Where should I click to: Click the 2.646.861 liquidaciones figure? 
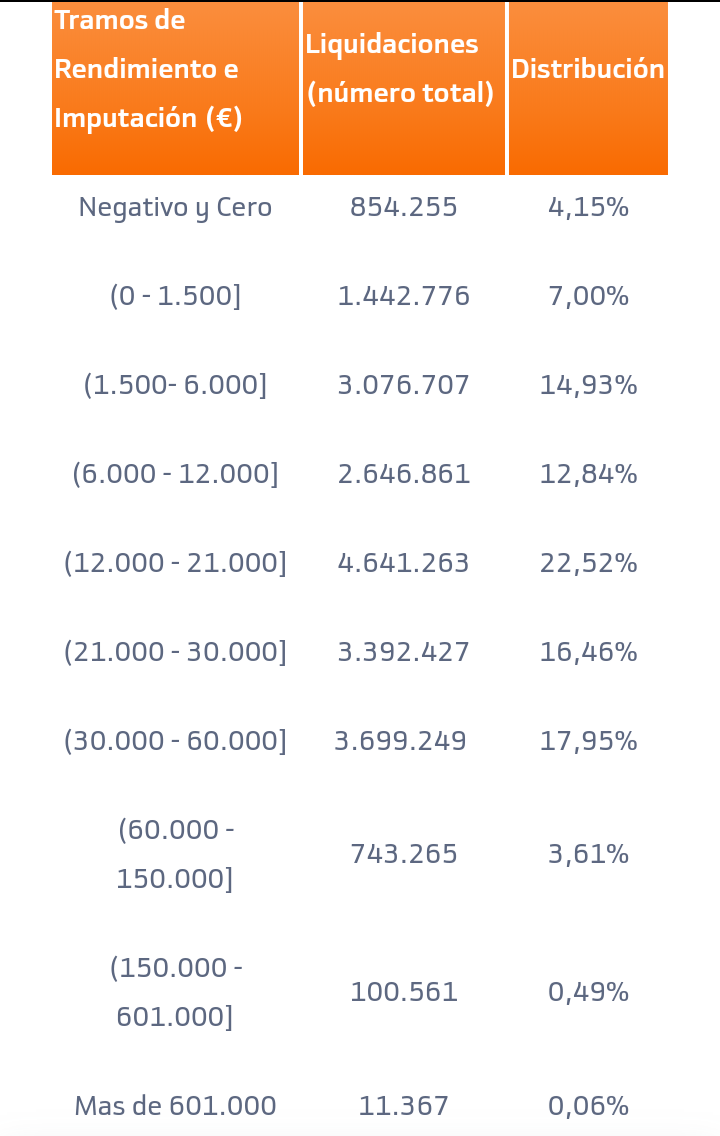coord(404,474)
